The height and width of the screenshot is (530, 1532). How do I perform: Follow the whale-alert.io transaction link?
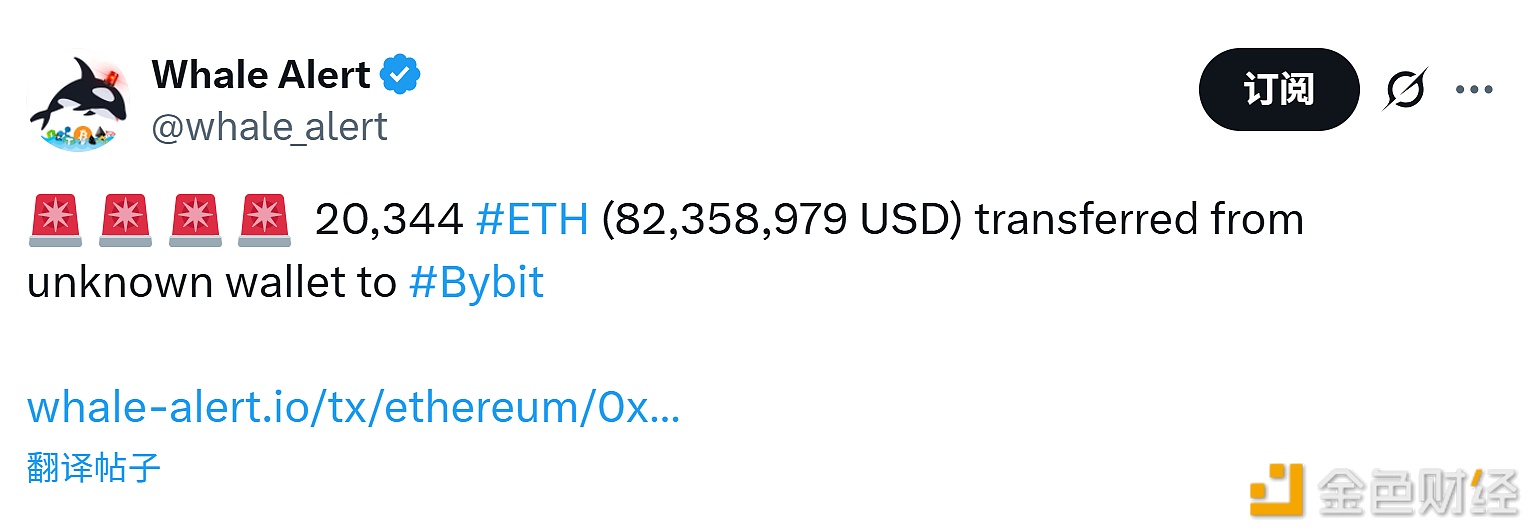coord(353,408)
